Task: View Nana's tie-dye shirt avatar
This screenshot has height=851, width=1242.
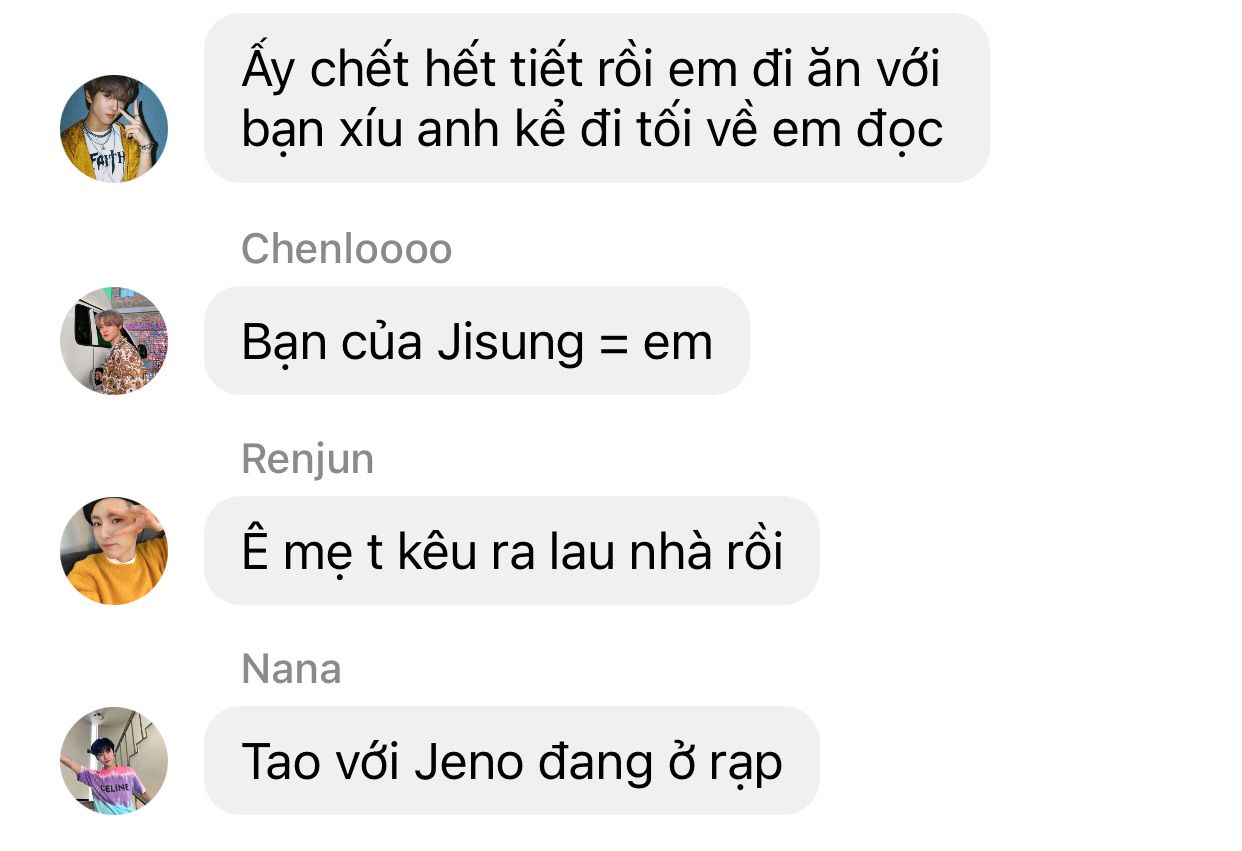Action: pos(114,760)
